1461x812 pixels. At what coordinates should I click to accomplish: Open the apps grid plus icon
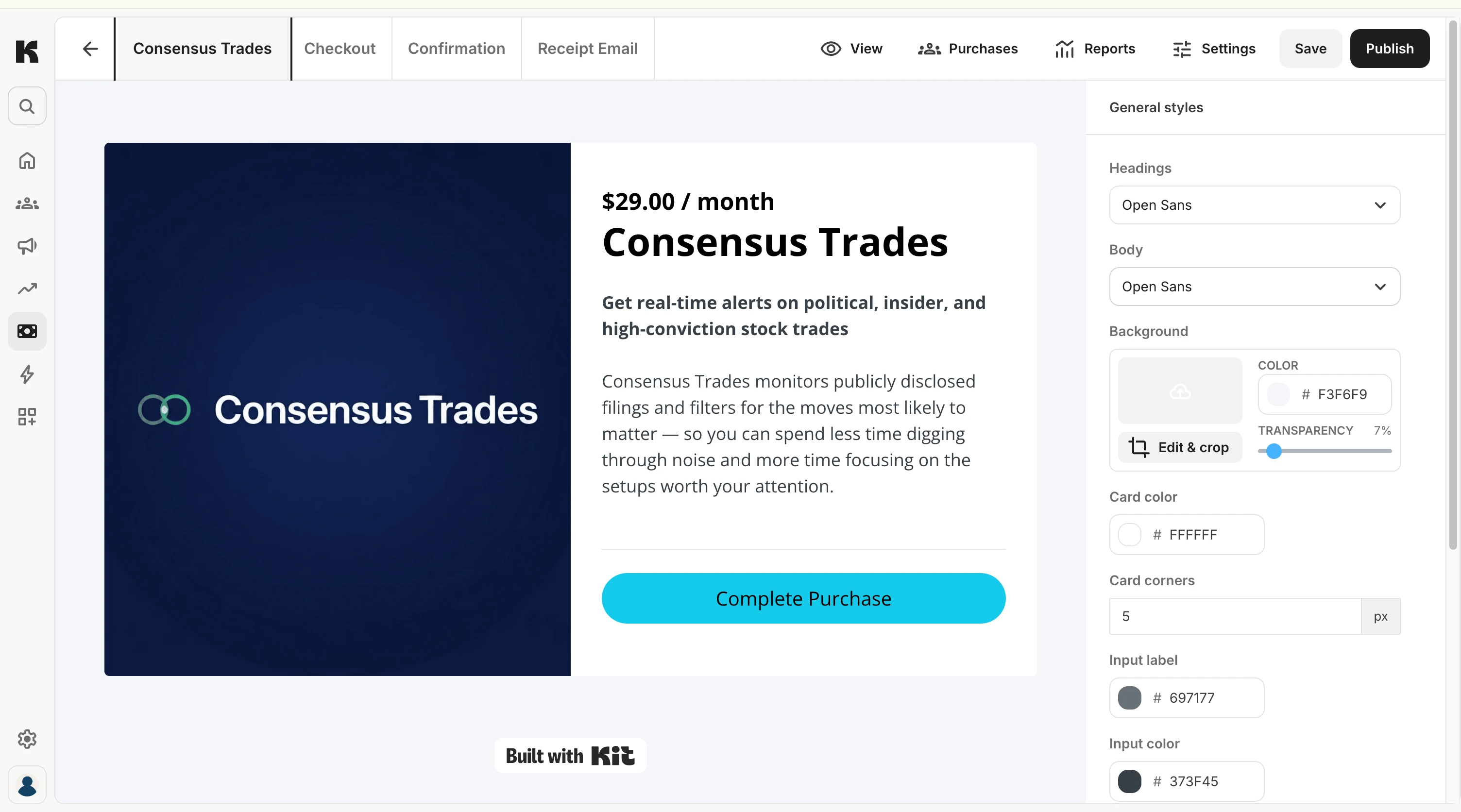pyautogui.click(x=27, y=417)
